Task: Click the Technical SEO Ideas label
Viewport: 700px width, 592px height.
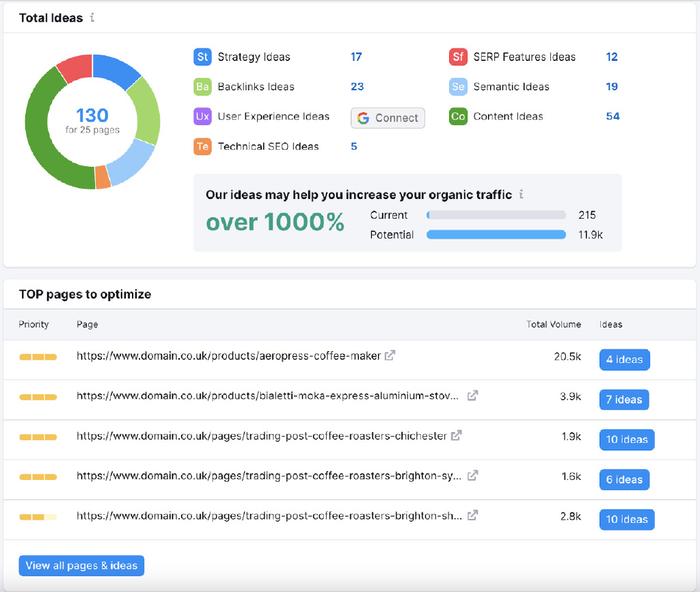Action: (268, 146)
